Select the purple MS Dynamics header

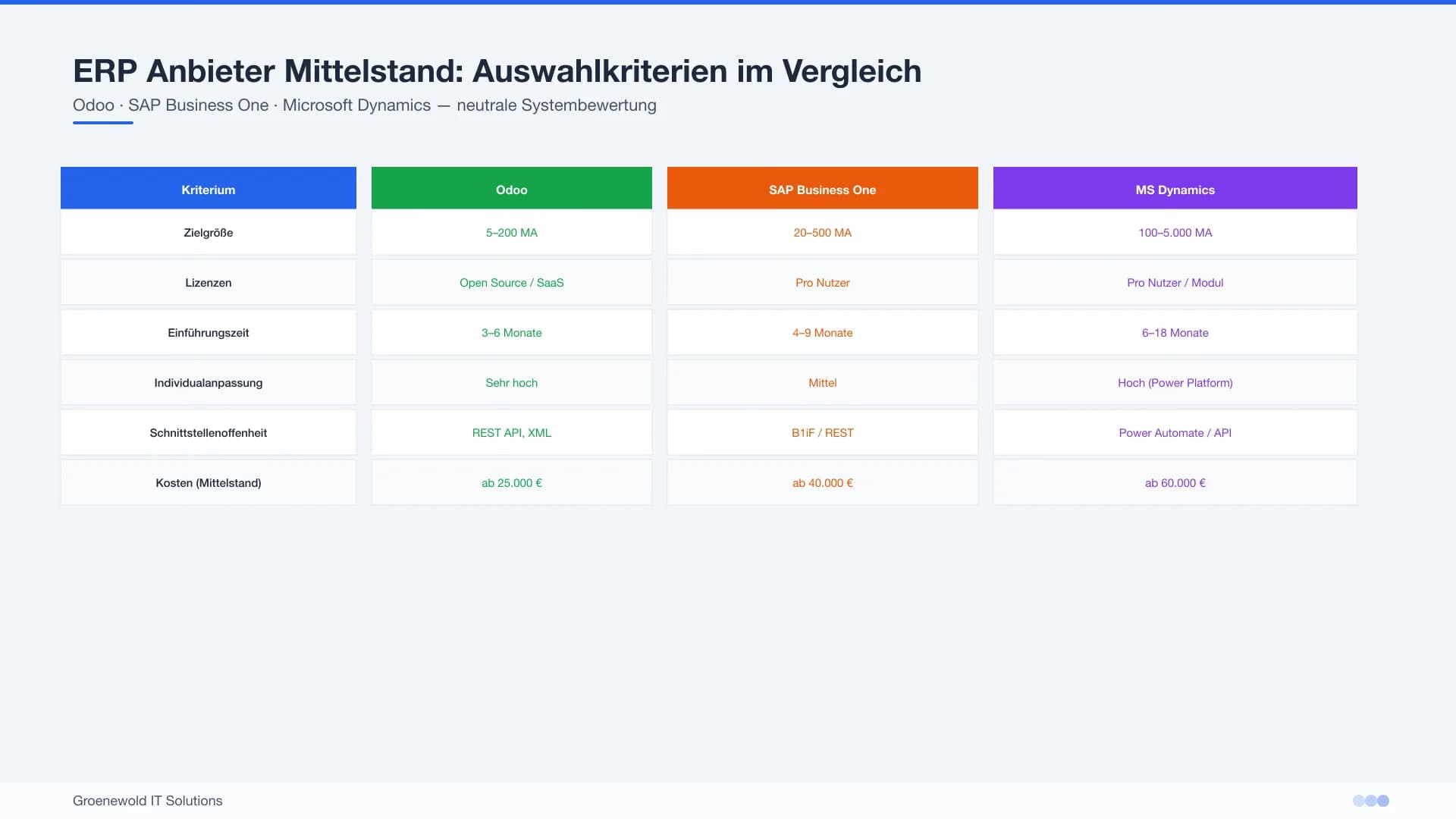(1175, 188)
